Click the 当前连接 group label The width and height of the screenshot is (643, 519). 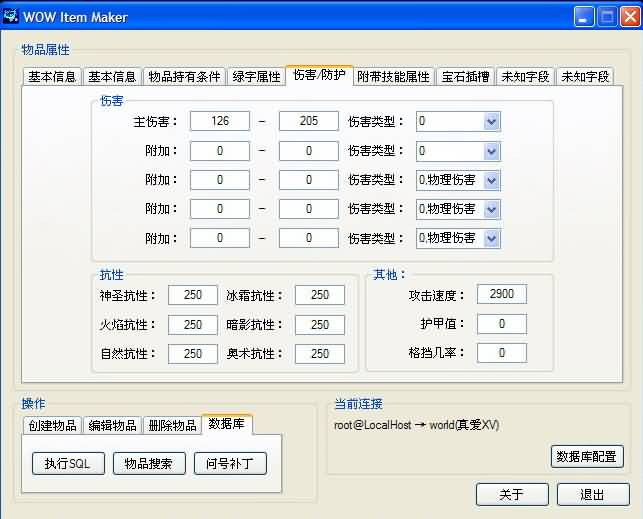(x=358, y=404)
